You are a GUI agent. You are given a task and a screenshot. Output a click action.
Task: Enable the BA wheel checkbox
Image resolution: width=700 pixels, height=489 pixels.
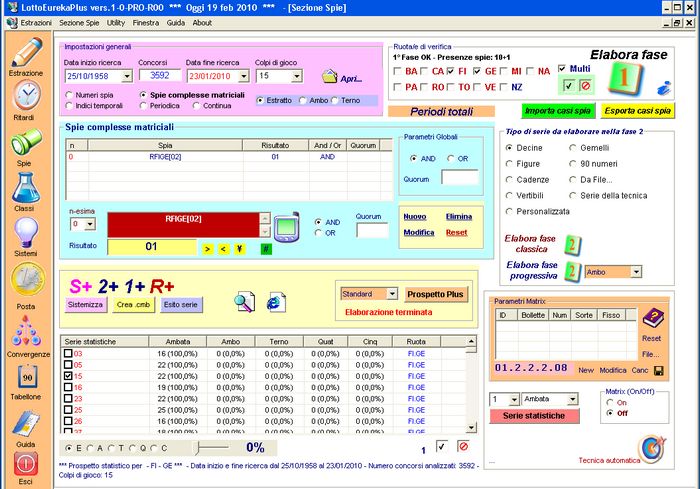(397, 71)
